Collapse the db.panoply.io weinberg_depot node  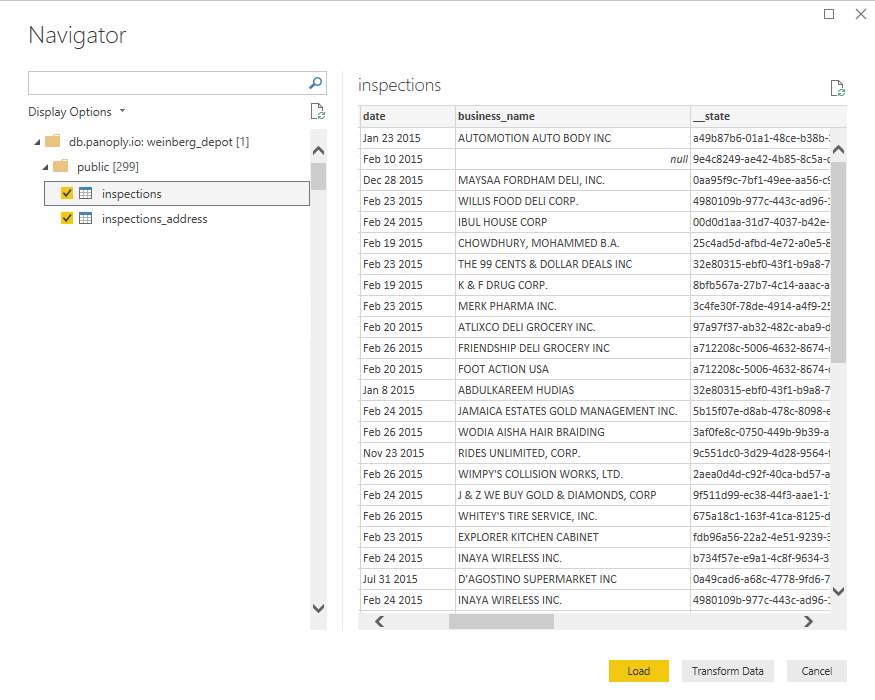37,142
